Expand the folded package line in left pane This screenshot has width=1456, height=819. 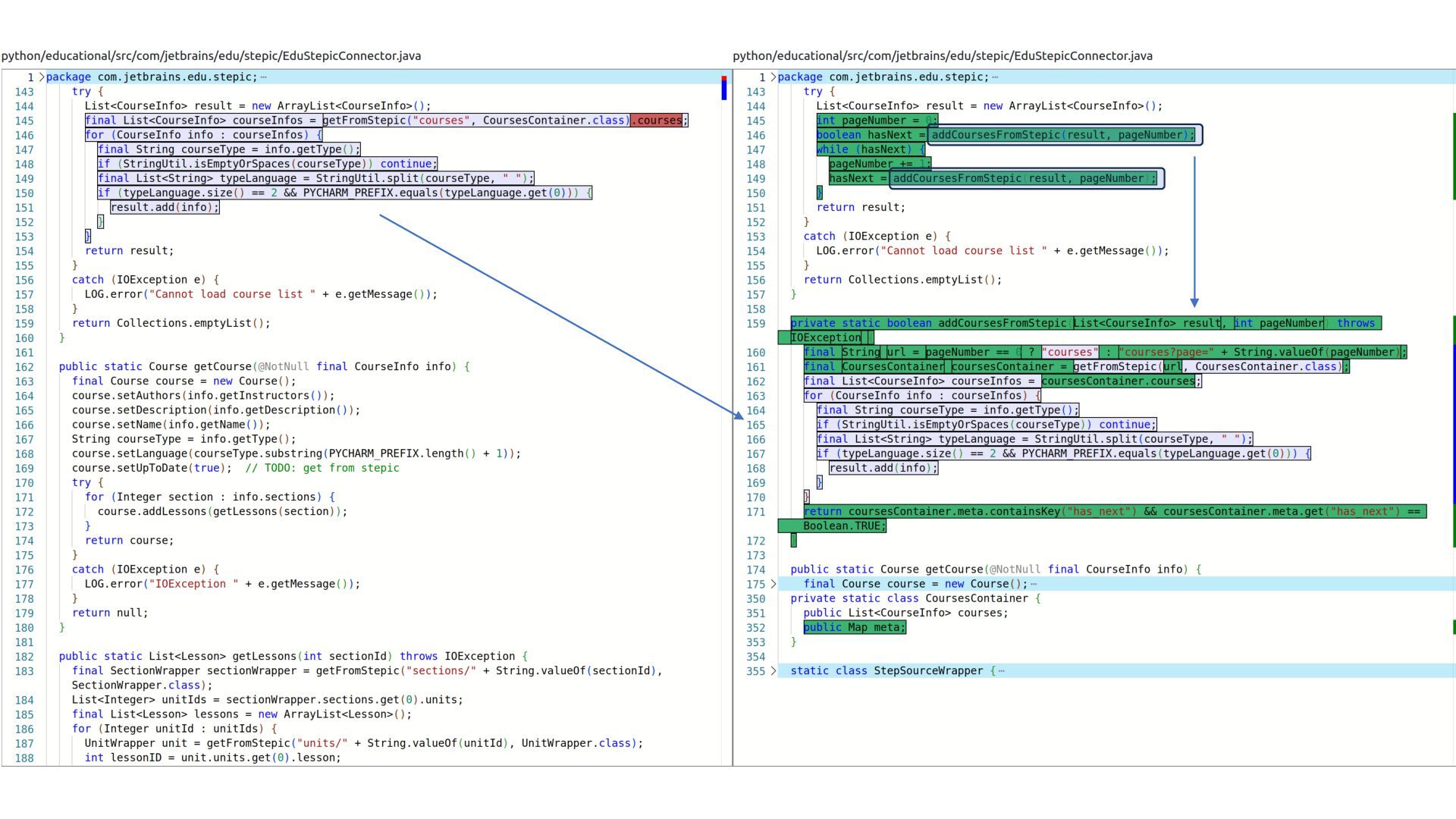[x=42, y=77]
